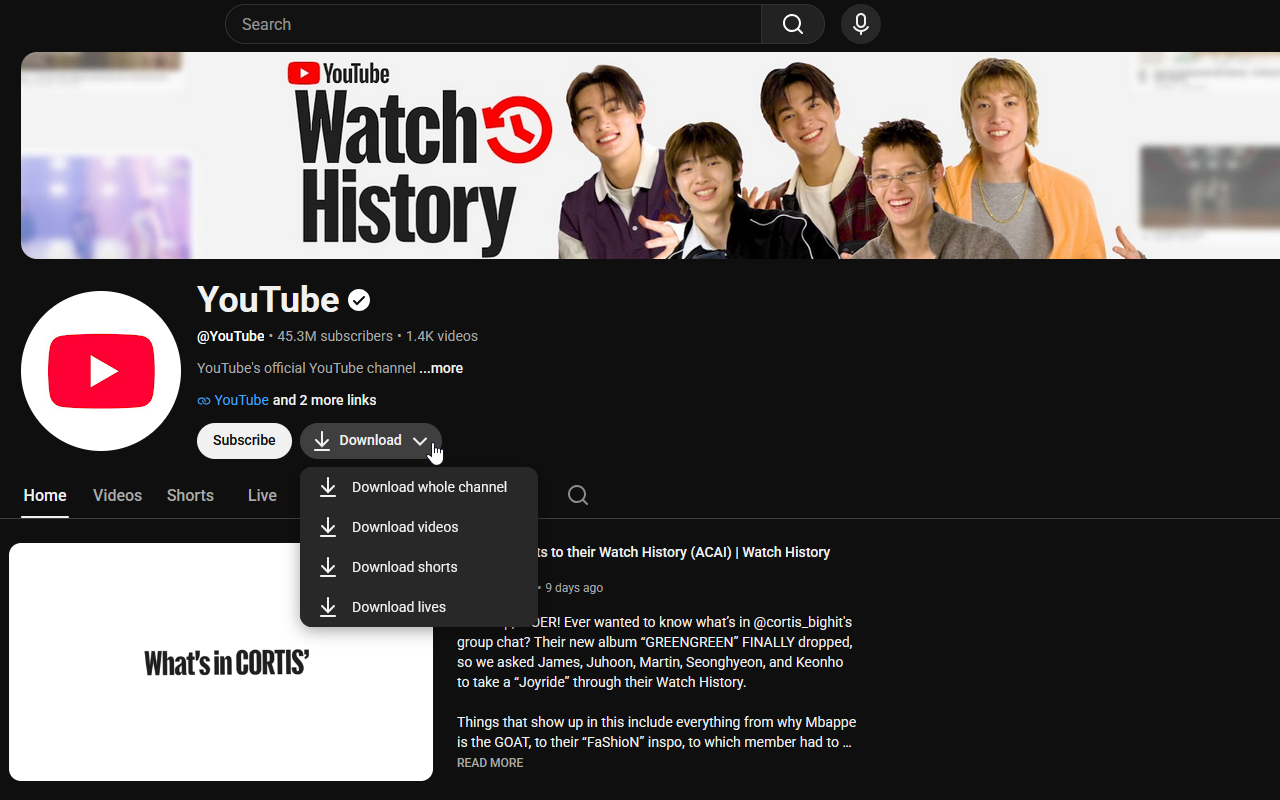Click the search magnifier button
Viewport: 1280px width, 800px height.
pyautogui.click(x=793, y=24)
